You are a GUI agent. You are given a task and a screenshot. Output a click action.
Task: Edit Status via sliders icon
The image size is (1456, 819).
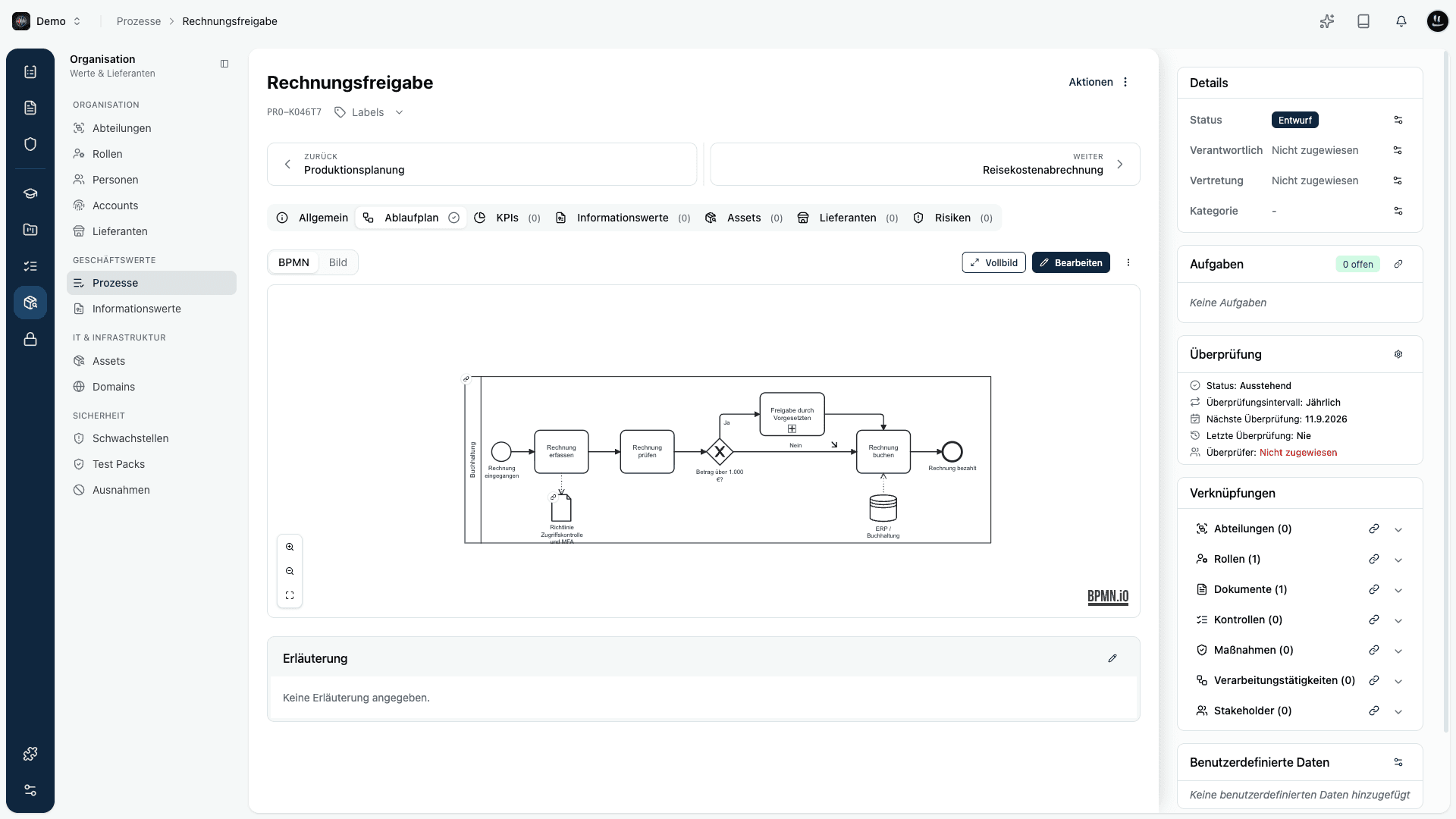[x=1398, y=120]
